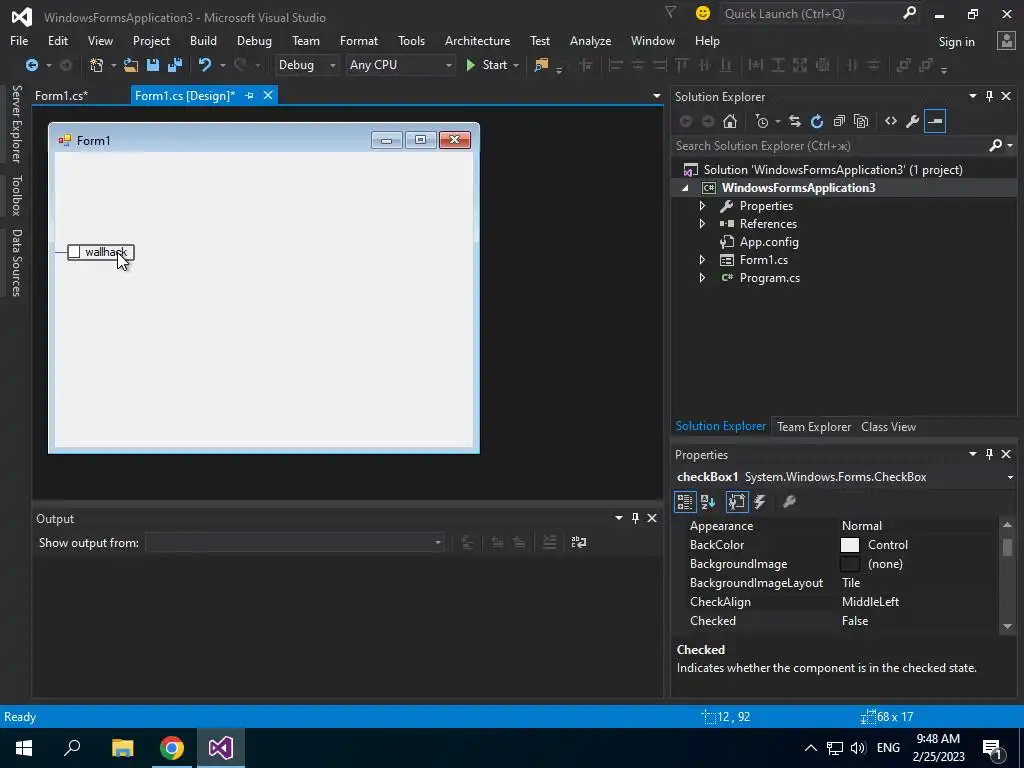Viewport: 1024px width, 768px height.
Task: Pin the Form1.cs [Design] tab
Action: pyautogui.click(x=249, y=96)
